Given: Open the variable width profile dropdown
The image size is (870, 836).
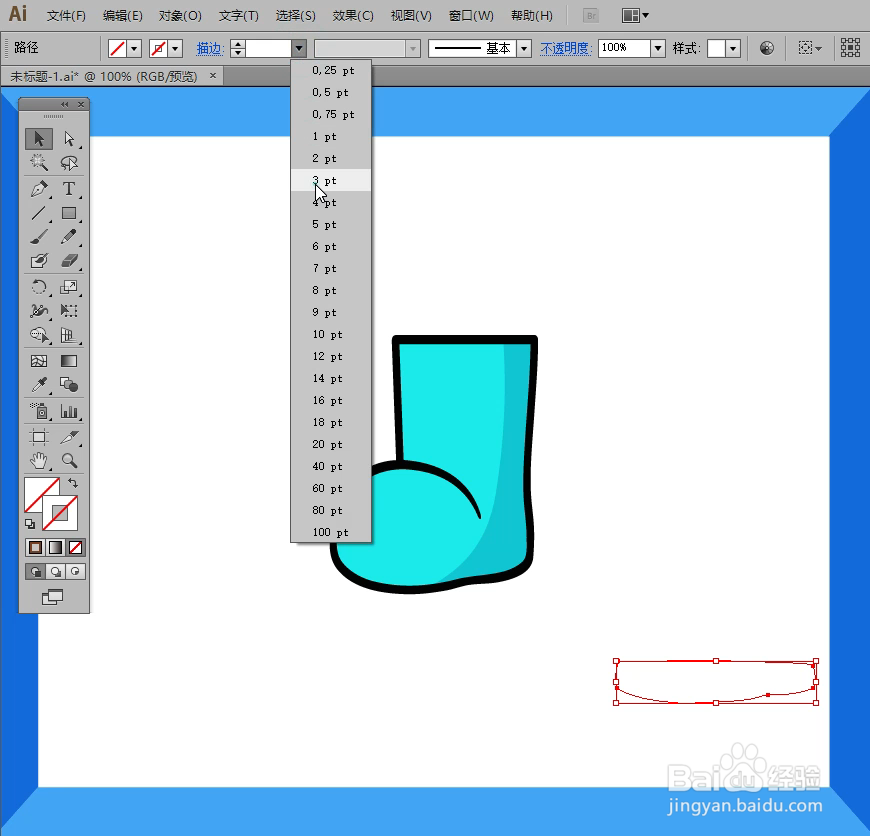Looking at the screenshot, I should (x=412, y=49).
